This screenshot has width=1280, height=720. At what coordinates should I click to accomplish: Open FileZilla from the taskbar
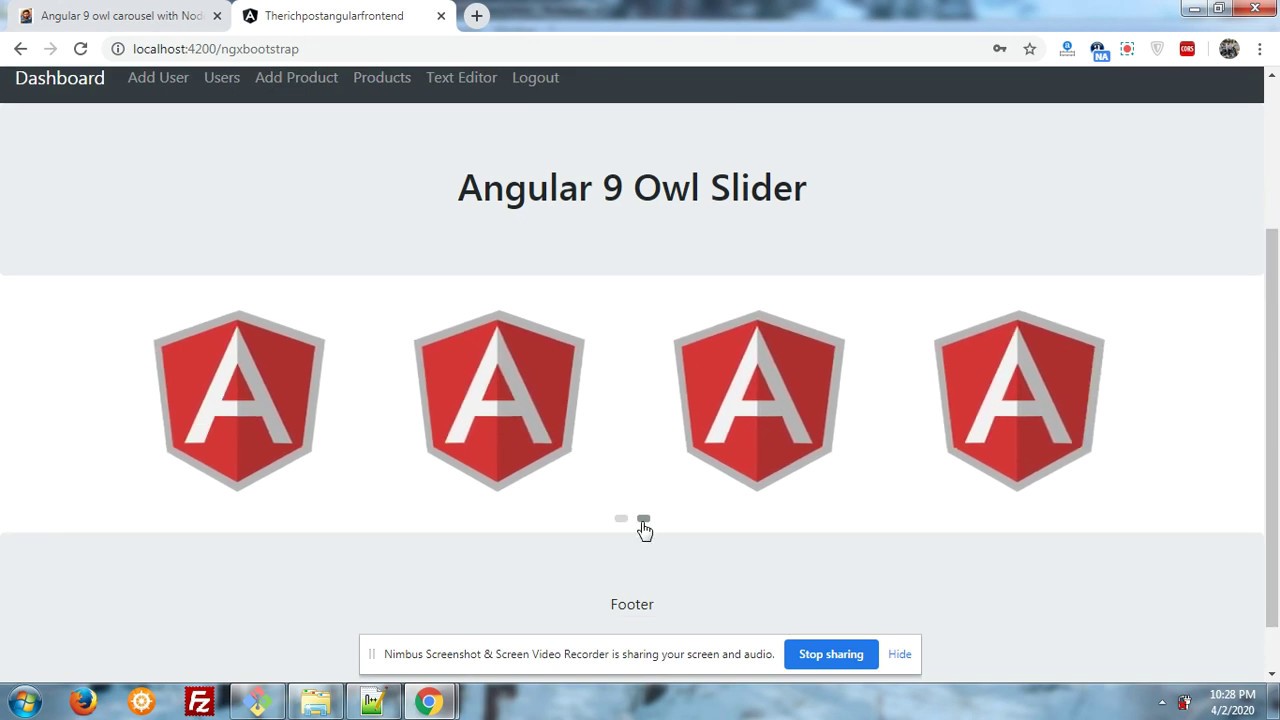(x=199, y=702)
